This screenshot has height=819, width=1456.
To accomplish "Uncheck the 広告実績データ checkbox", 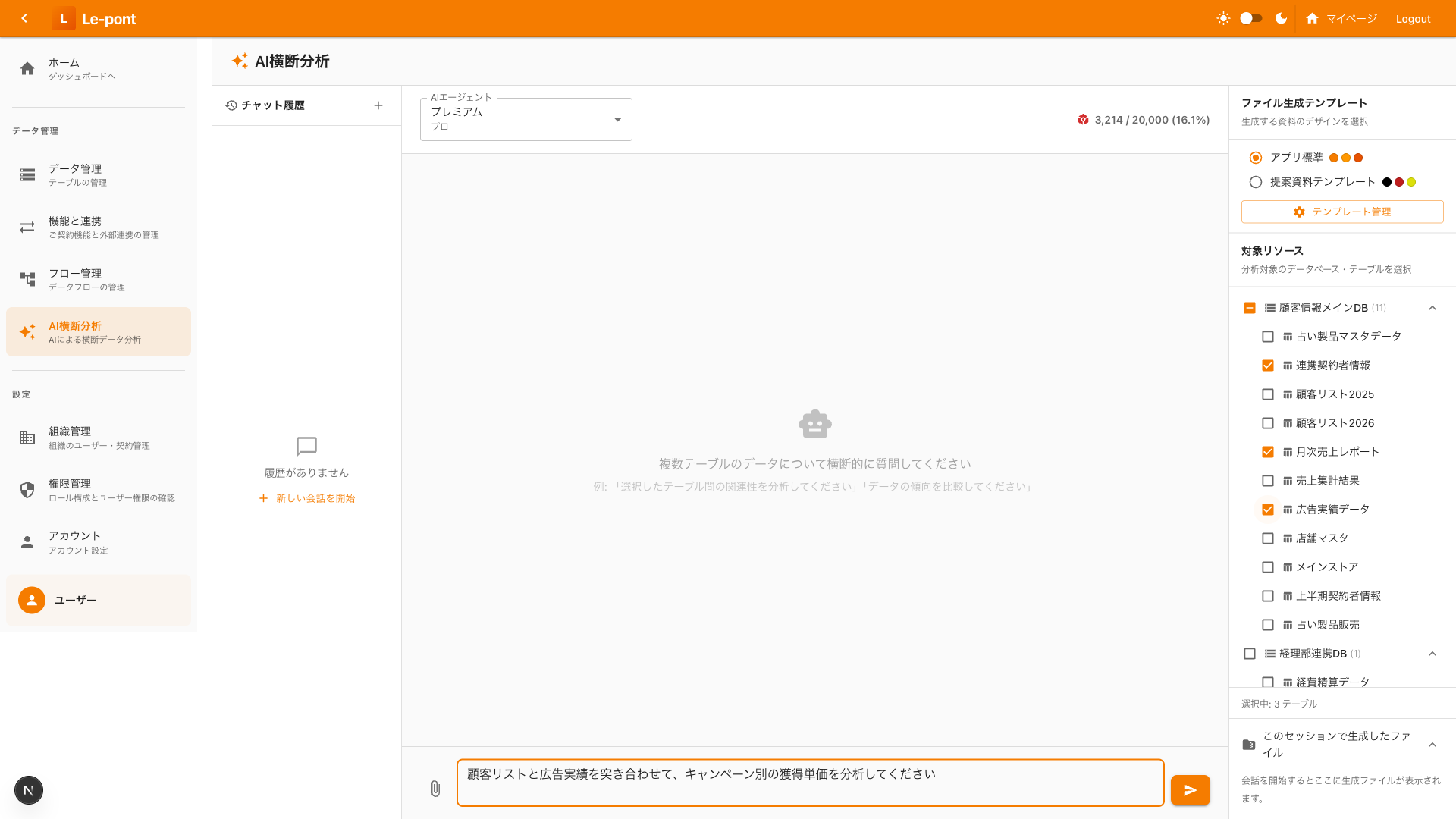I will [1268, 510].
